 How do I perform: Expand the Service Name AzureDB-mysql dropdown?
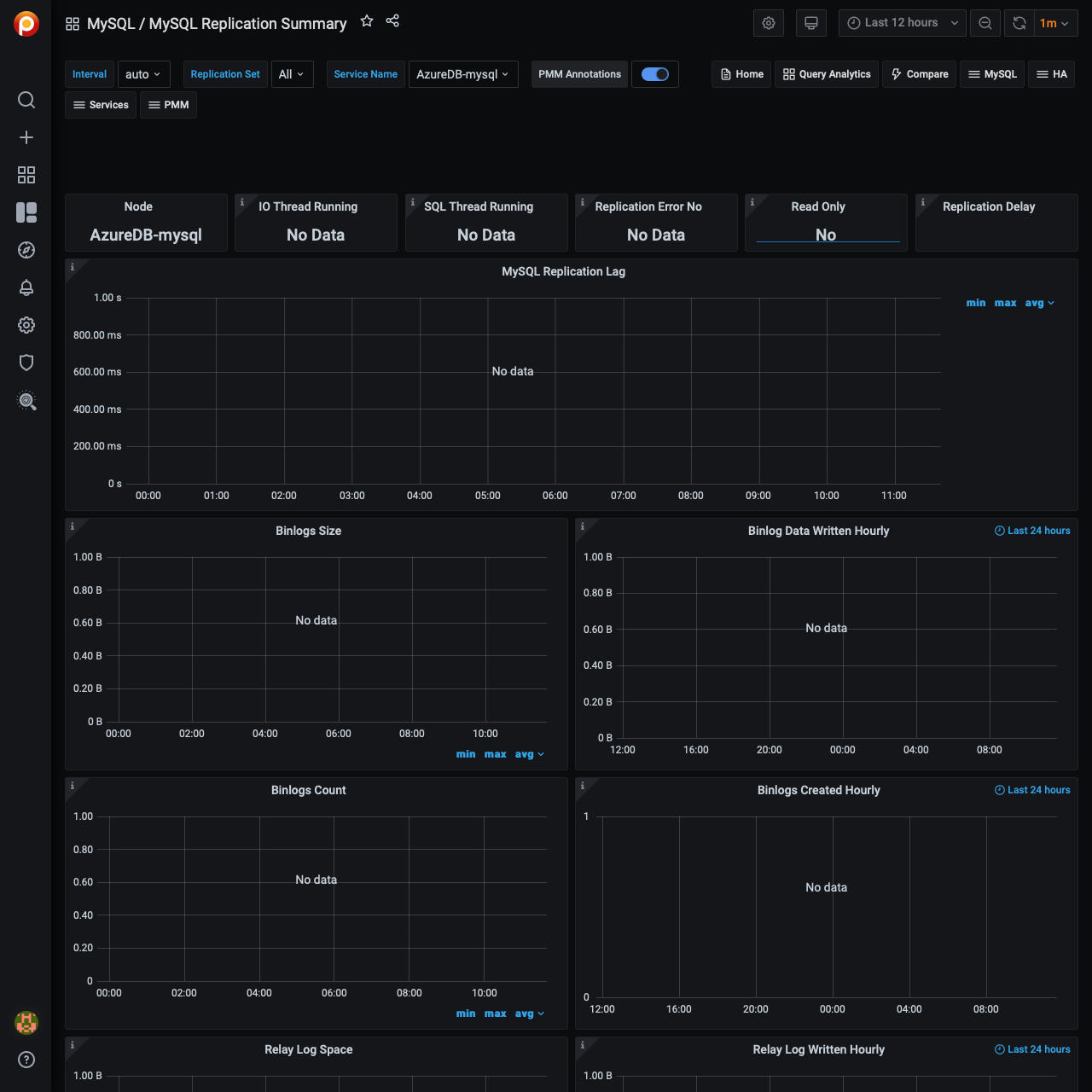point(463,74)
